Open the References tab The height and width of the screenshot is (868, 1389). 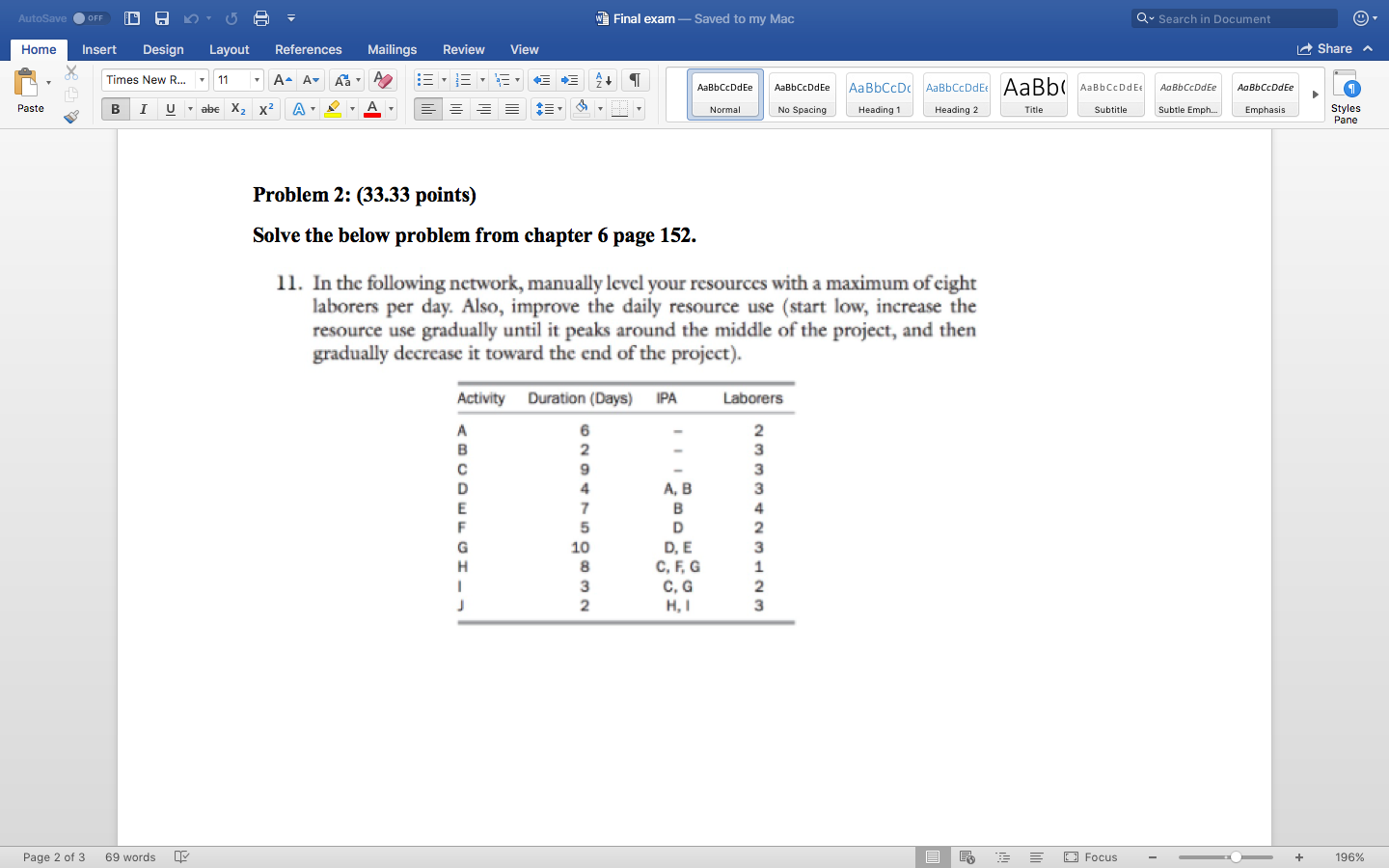pyautogui.click(x=309, y=49)
